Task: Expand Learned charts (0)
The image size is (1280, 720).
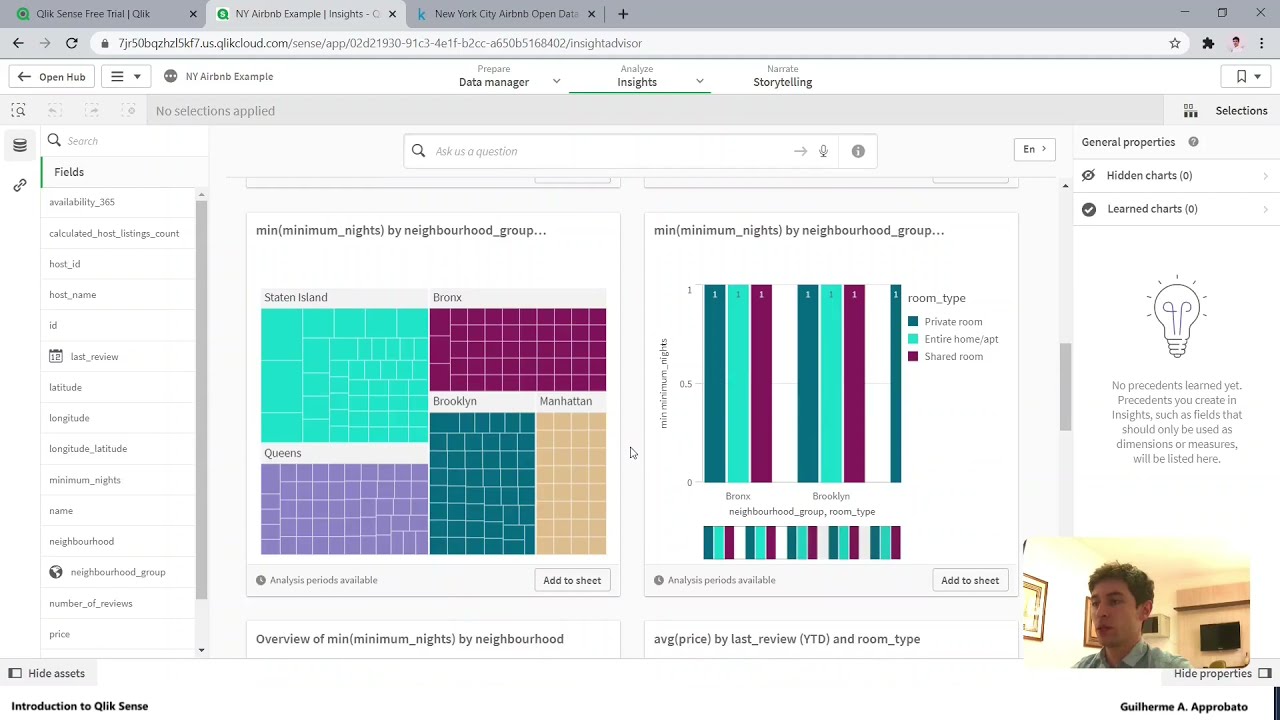Action: click(x=1176, y=209)
